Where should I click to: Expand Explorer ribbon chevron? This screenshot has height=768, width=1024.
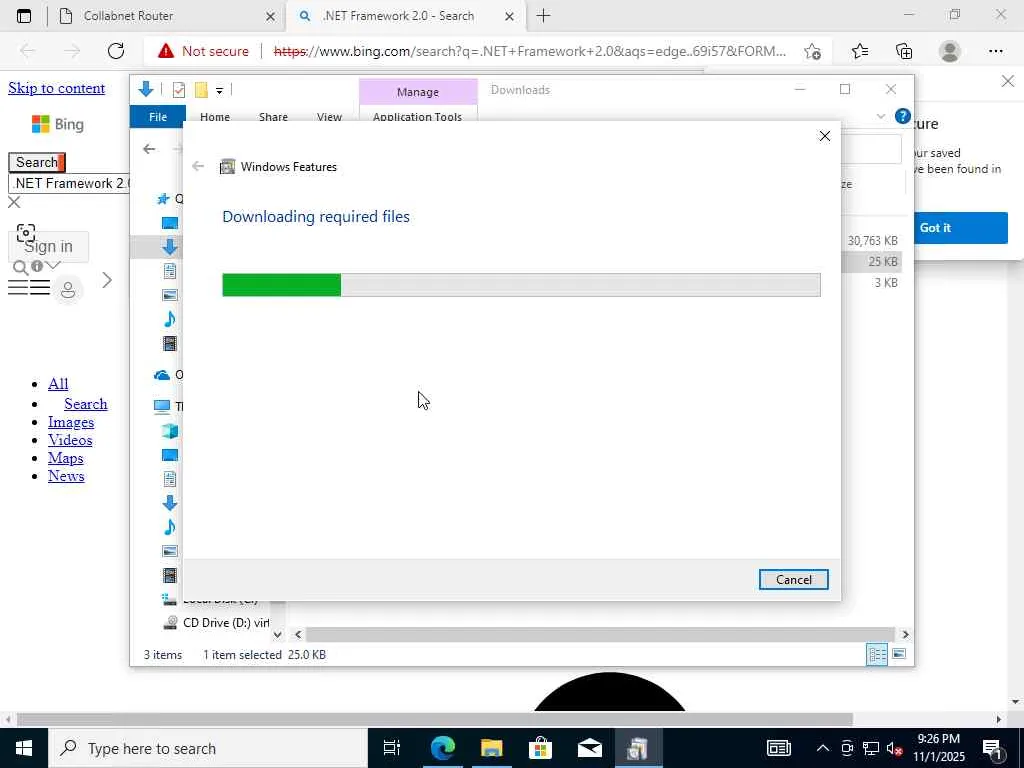coord(880,116)
